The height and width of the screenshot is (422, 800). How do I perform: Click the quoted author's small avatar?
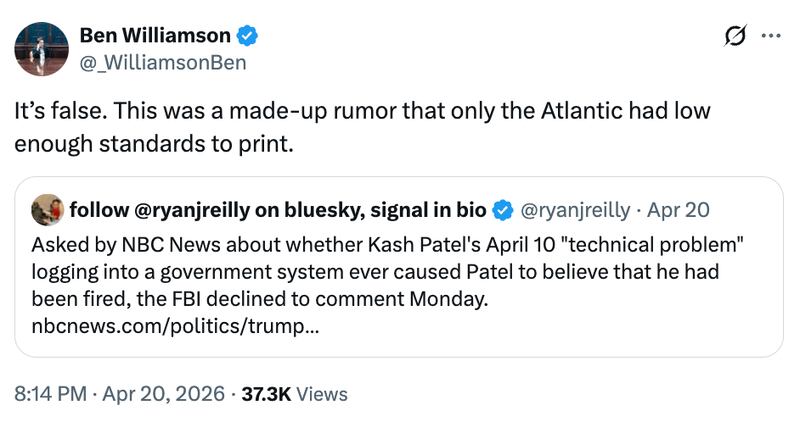pyautogui.click(x=46, y=210)
